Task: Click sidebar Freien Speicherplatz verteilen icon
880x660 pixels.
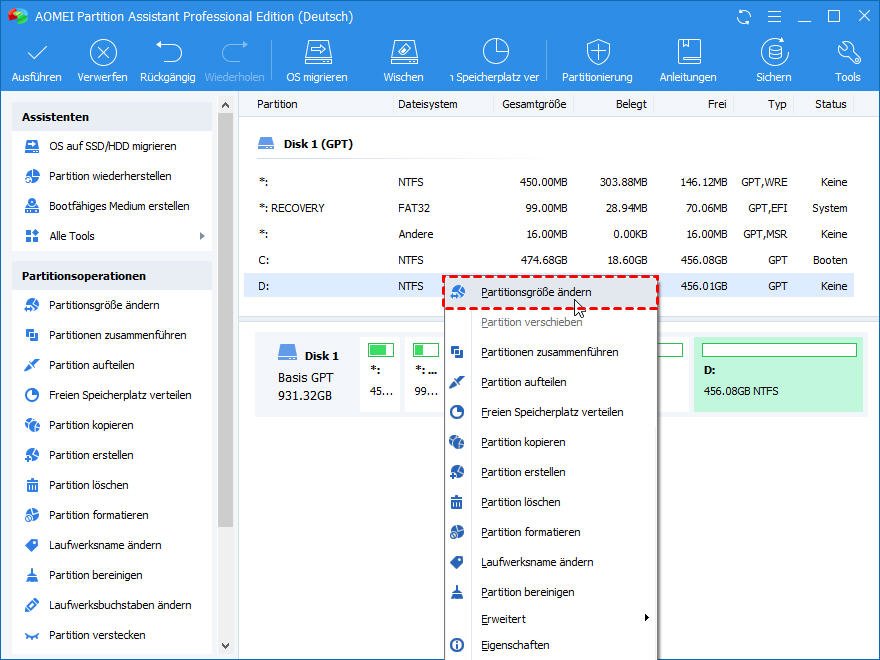Action: pyautogui.click(x=32, y=395)
